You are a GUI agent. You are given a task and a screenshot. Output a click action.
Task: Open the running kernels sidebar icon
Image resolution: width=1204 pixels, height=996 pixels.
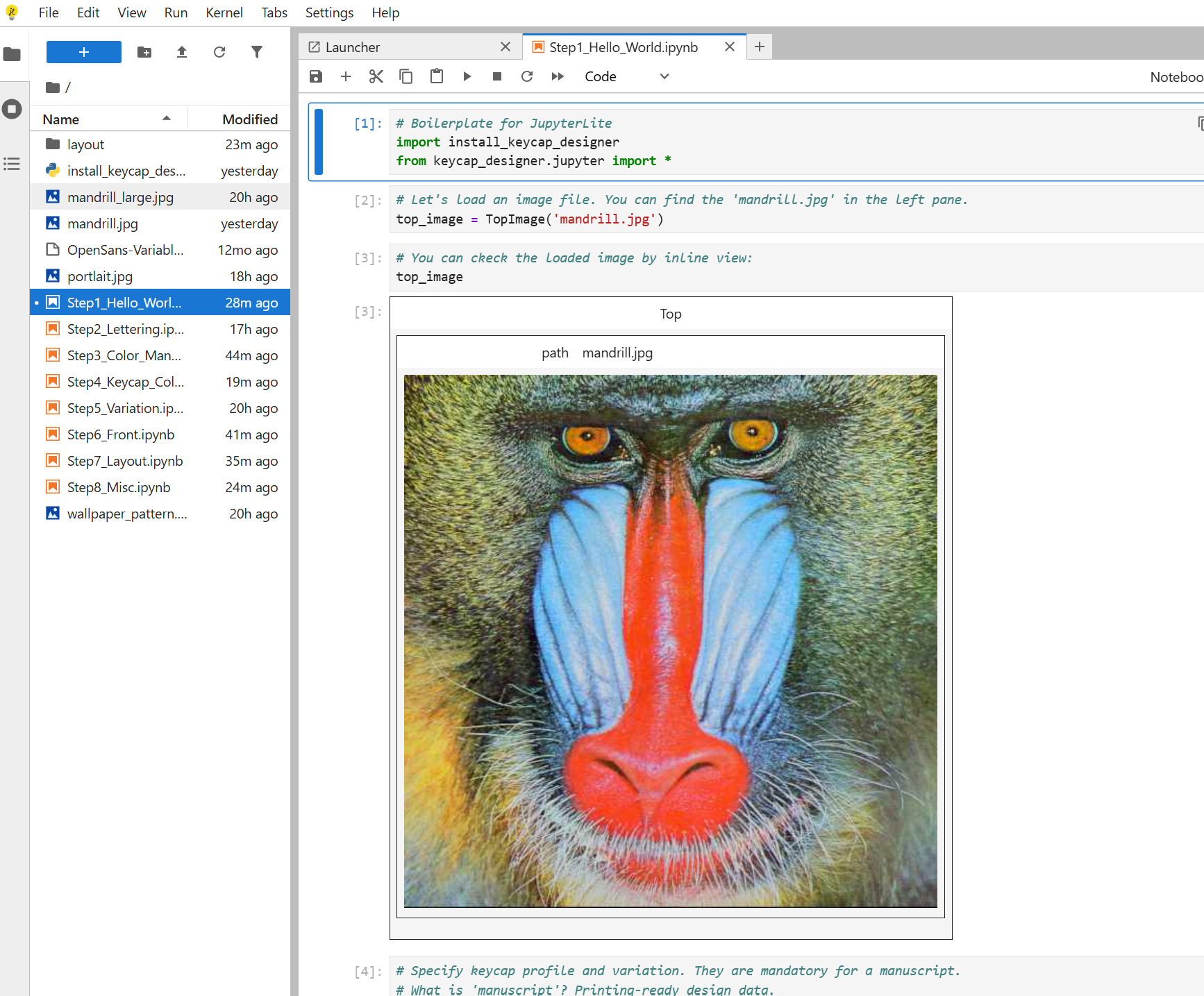click(12, 109)
